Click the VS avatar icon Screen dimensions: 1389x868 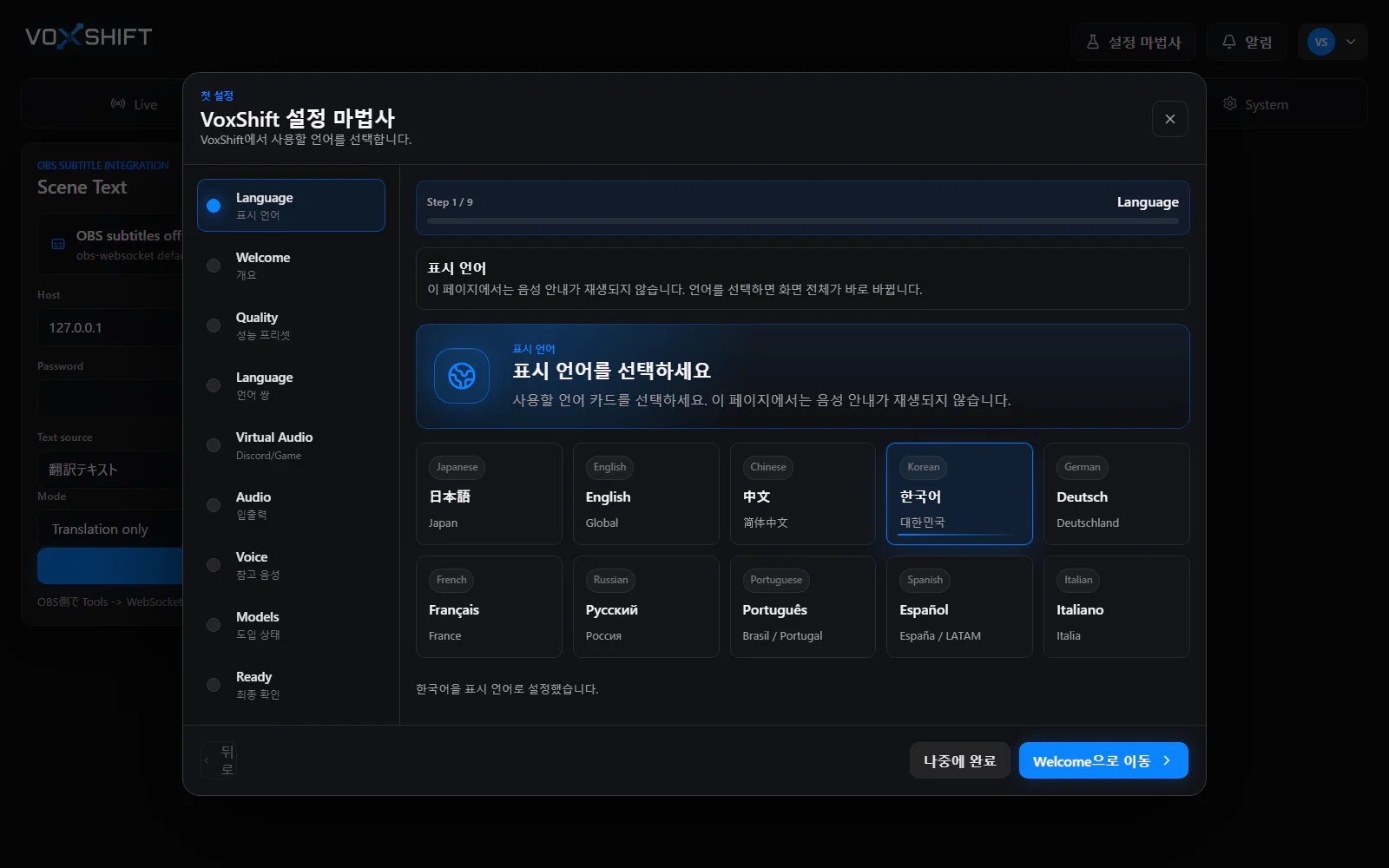pos(1321,42)
